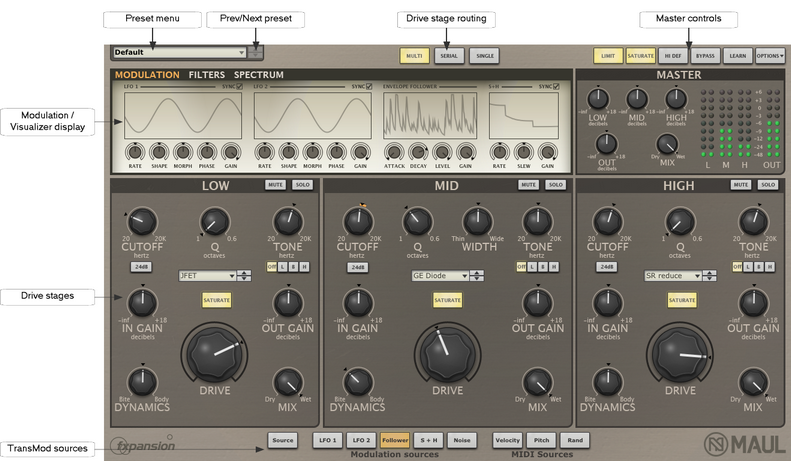This screenshot has width=791, height=461.
Task: Click the LFO 1 SHAPE knob
Action: point(159,152)
